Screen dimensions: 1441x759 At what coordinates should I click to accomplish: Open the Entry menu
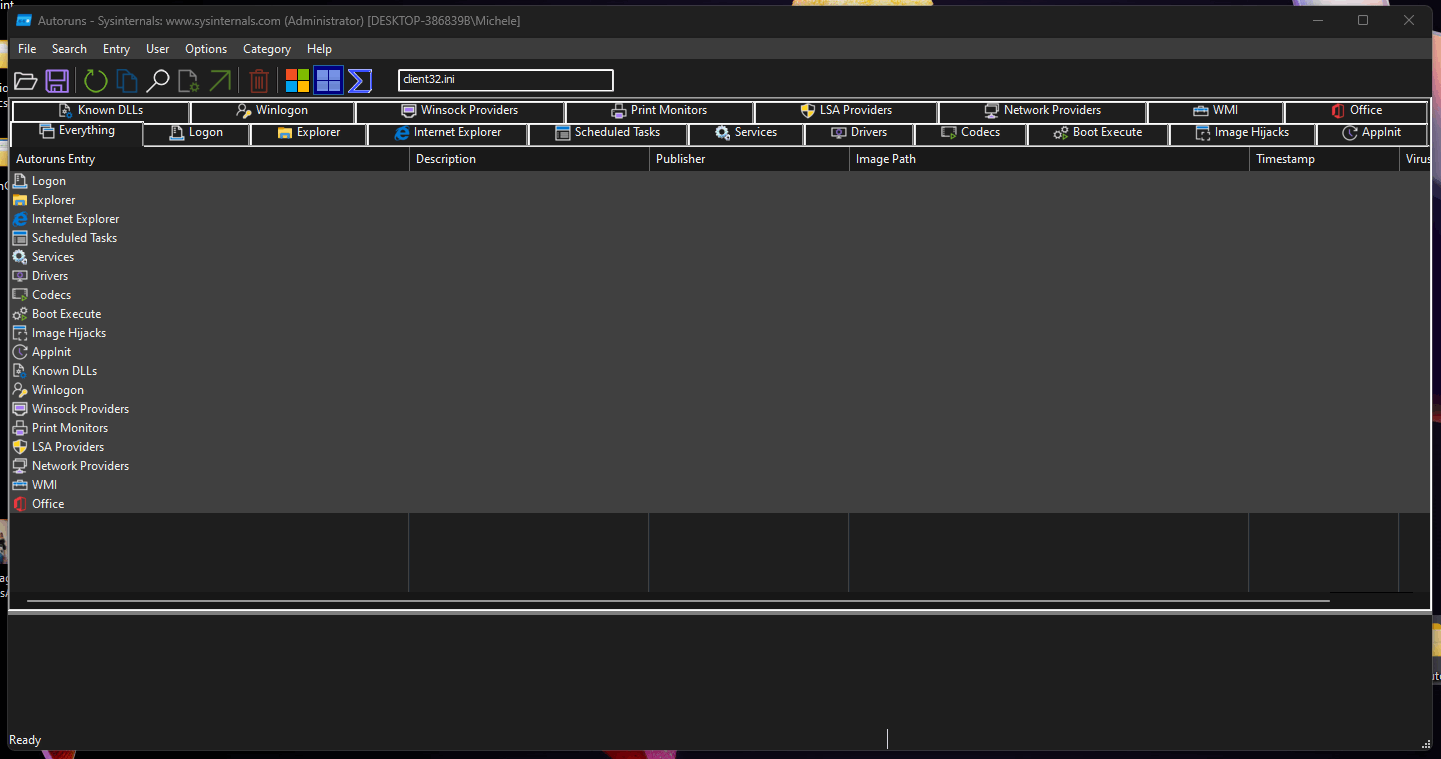[x=116, y=48]
